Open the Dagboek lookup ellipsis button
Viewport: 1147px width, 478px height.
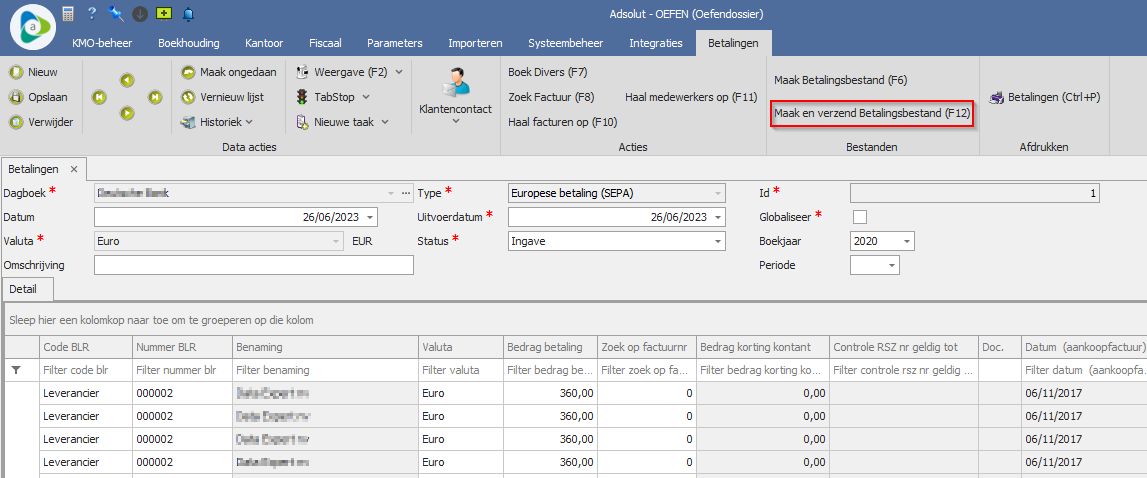tap(407, 193)
